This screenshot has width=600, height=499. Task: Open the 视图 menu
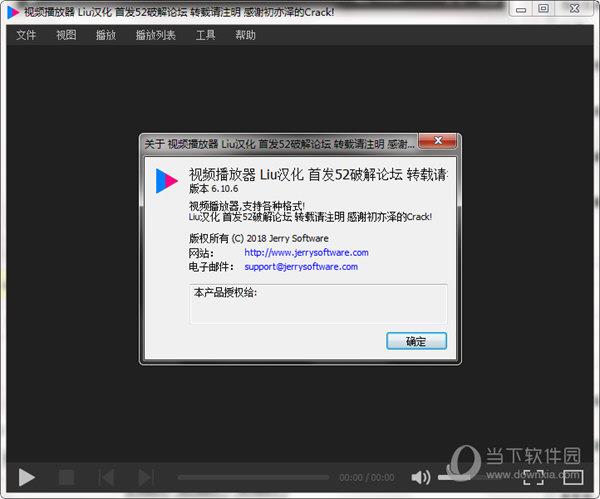coord(66,35)
